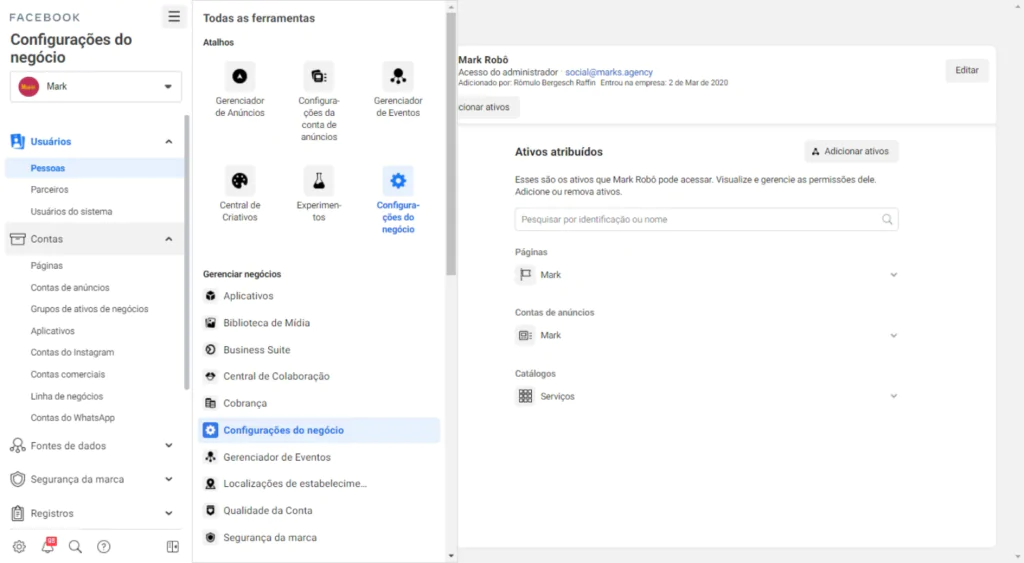Screen dimensions: 1024x563
Task: Toggle the sidebar collapse panel icon
Action: pos(172,547)
